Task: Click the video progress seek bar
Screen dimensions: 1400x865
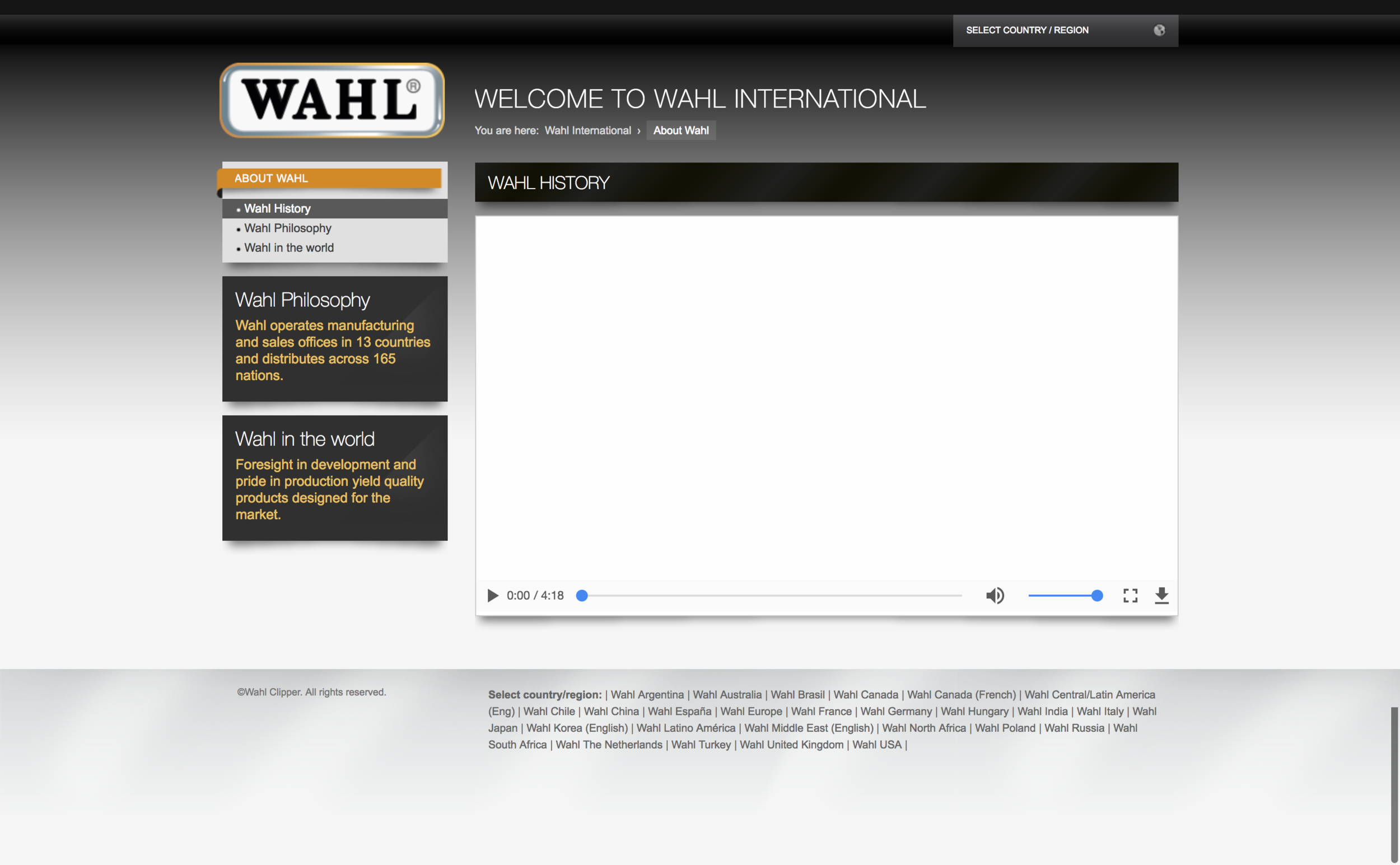Action: click(769, 596)
